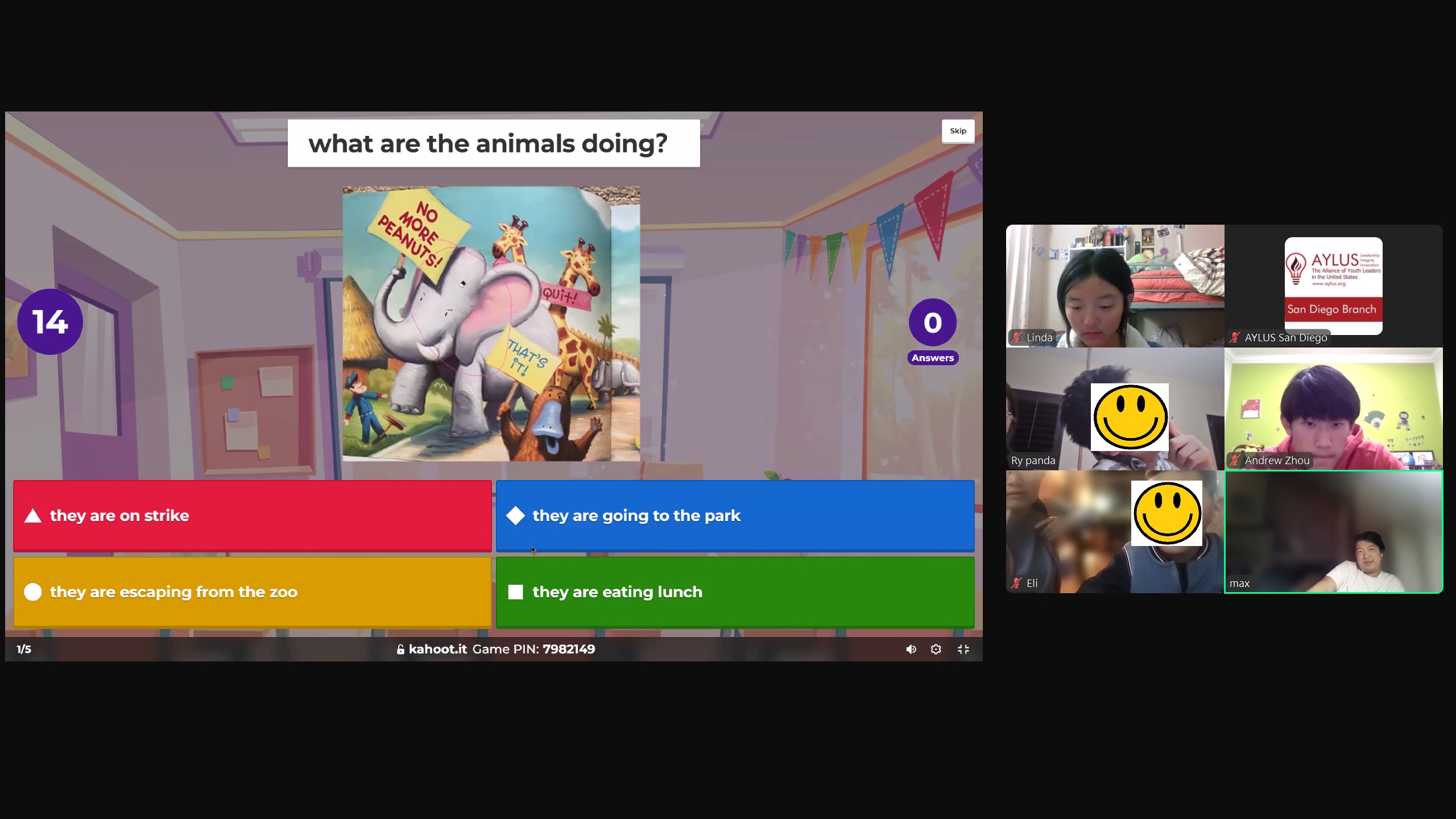Screen dimensions: 1456x819
Task: Select Ry panda's video tile
Action: pos(1115,408)
